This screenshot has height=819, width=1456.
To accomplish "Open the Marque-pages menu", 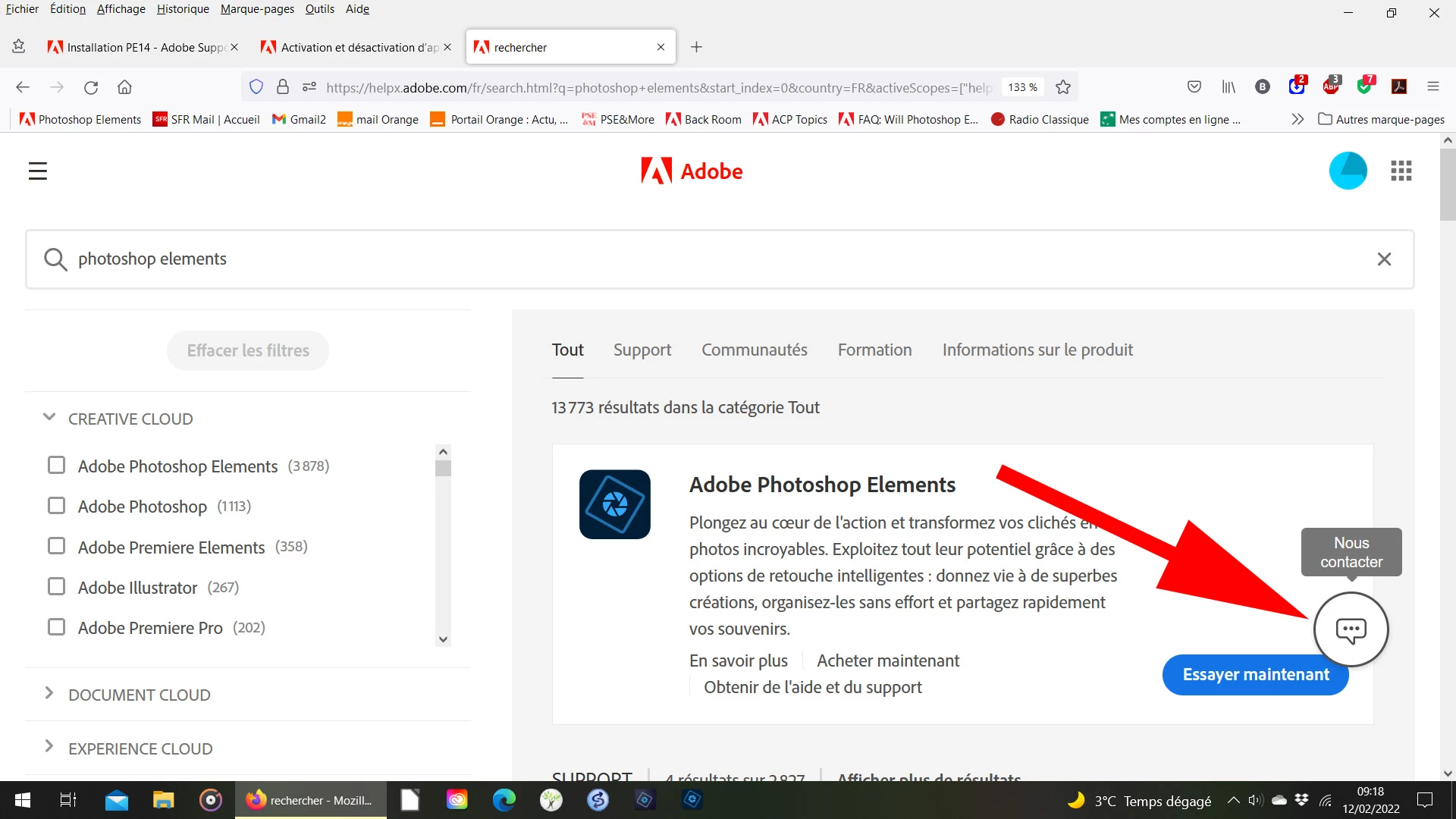I will pos(257,9).
